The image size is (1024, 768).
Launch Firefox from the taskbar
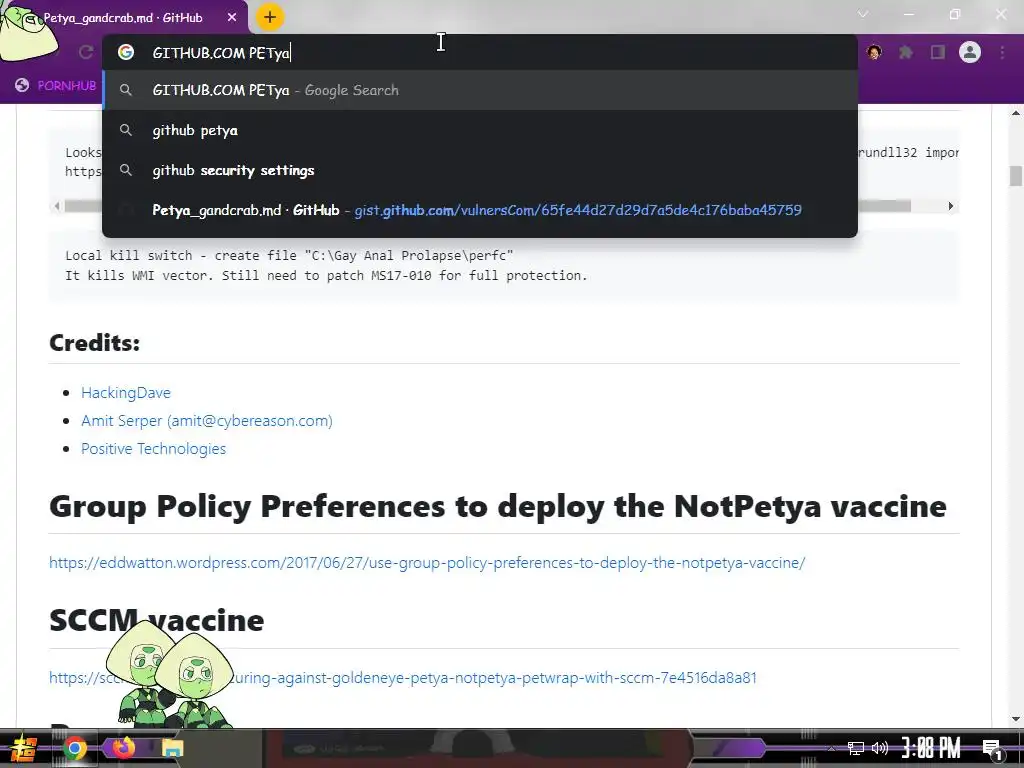(x=123, y=747)
